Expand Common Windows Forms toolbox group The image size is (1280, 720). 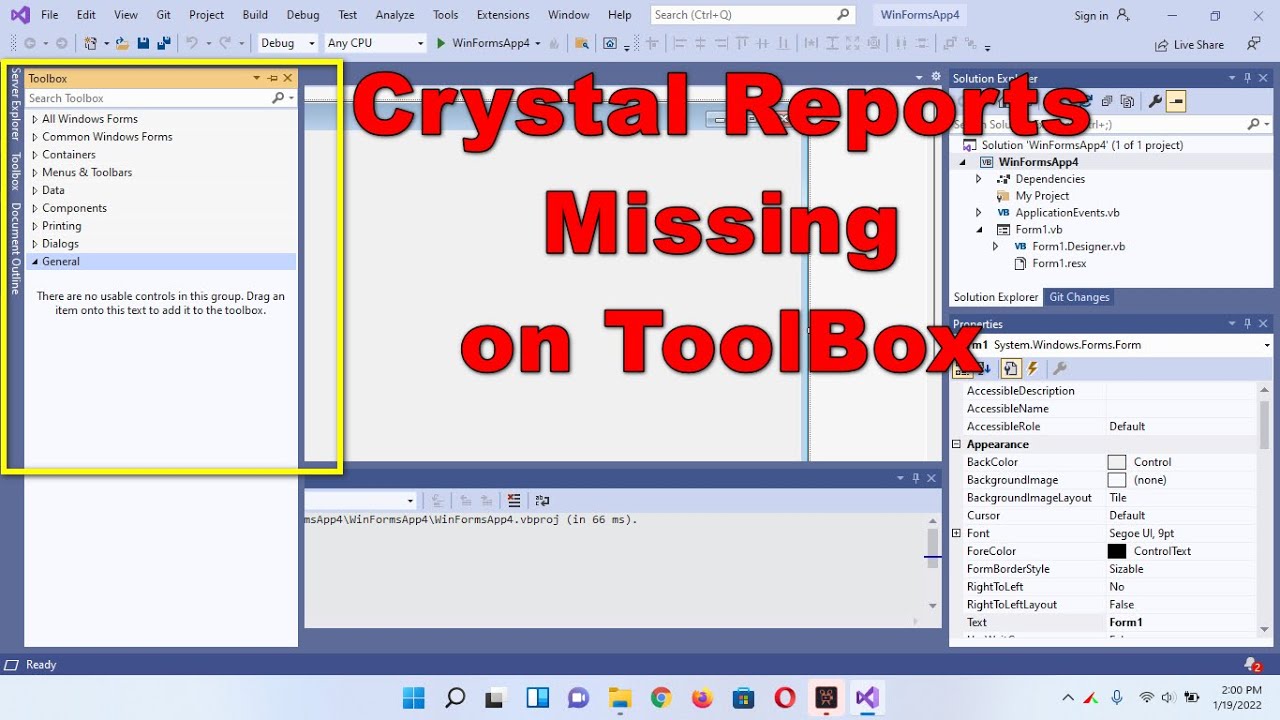tap(35, 137)
